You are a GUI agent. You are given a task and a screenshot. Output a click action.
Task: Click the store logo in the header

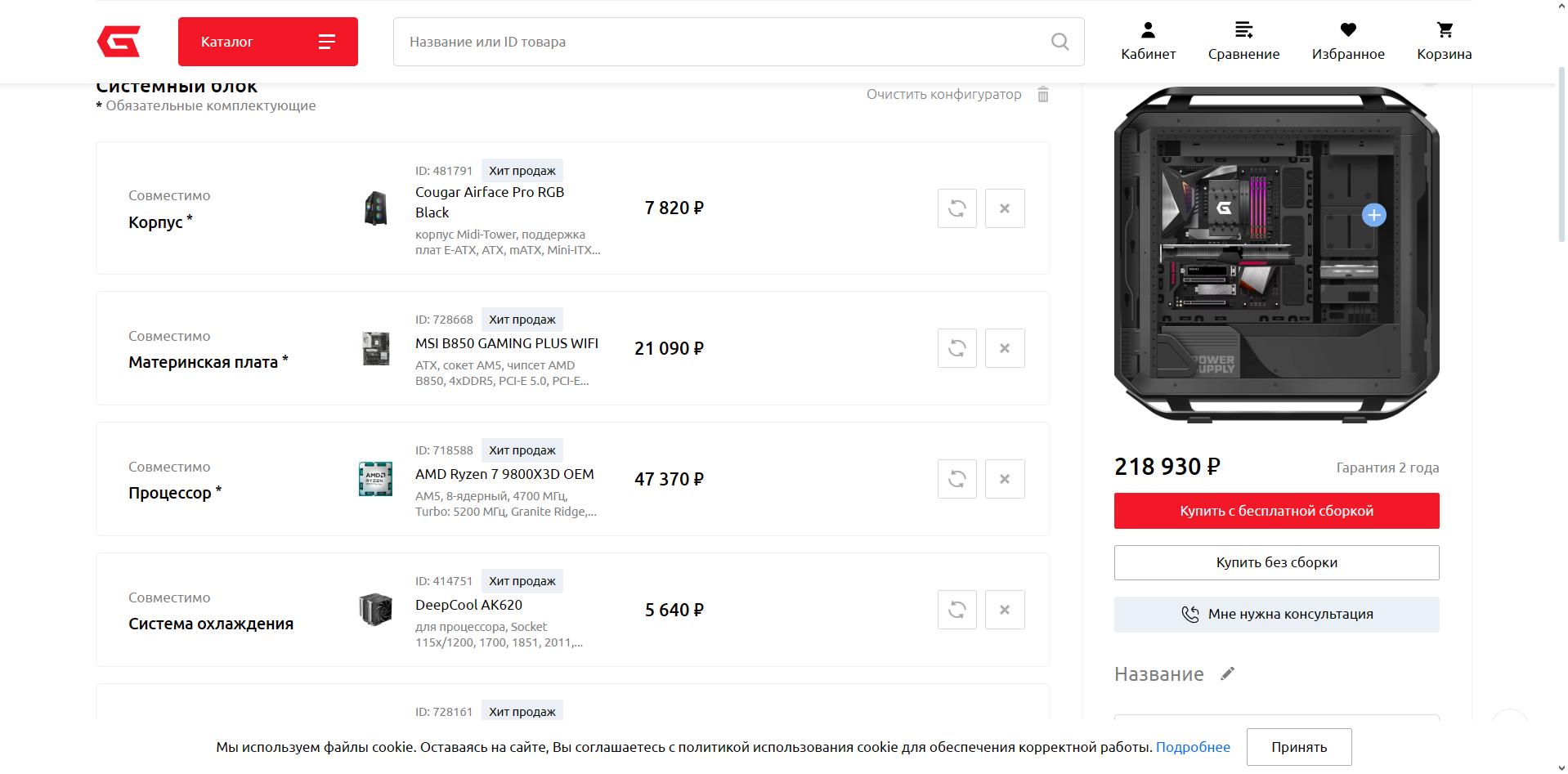pos(119,41)
